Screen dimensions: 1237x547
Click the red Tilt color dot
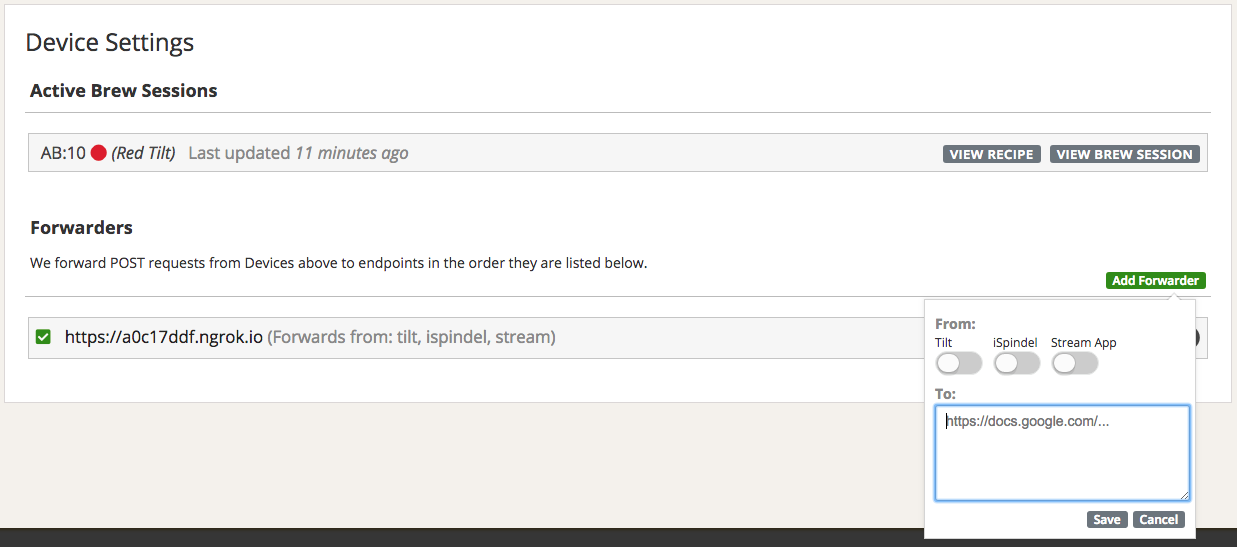tap(99, 153)
